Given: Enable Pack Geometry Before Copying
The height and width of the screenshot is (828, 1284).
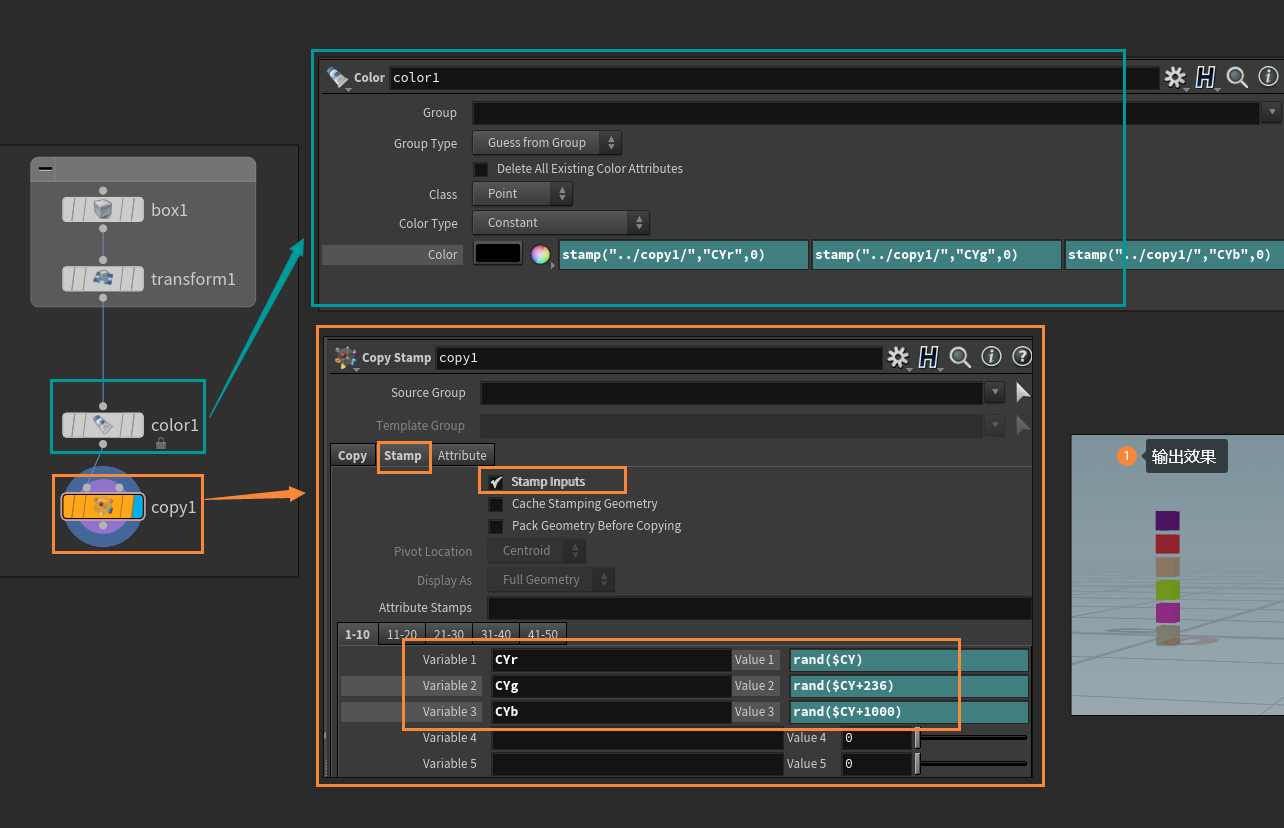Looking at the screenshot, I should 496,526.
